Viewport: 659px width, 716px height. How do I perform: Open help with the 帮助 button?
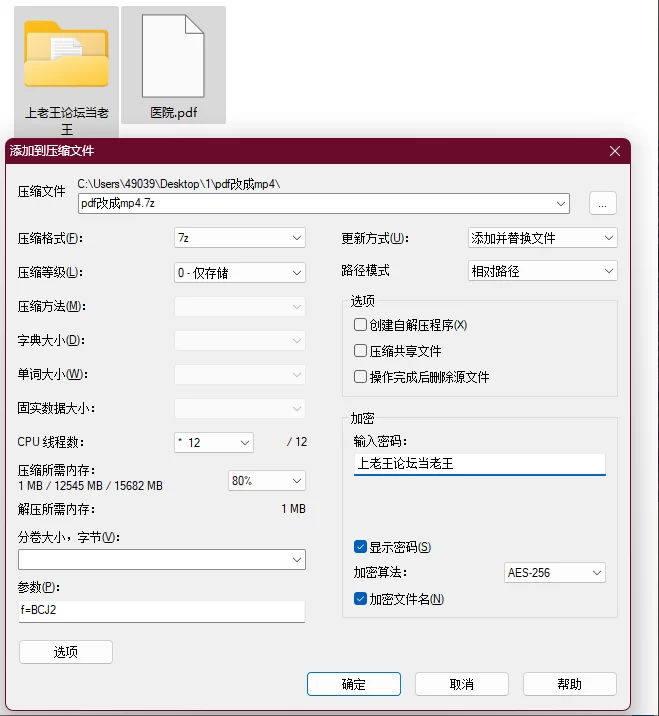569,684
